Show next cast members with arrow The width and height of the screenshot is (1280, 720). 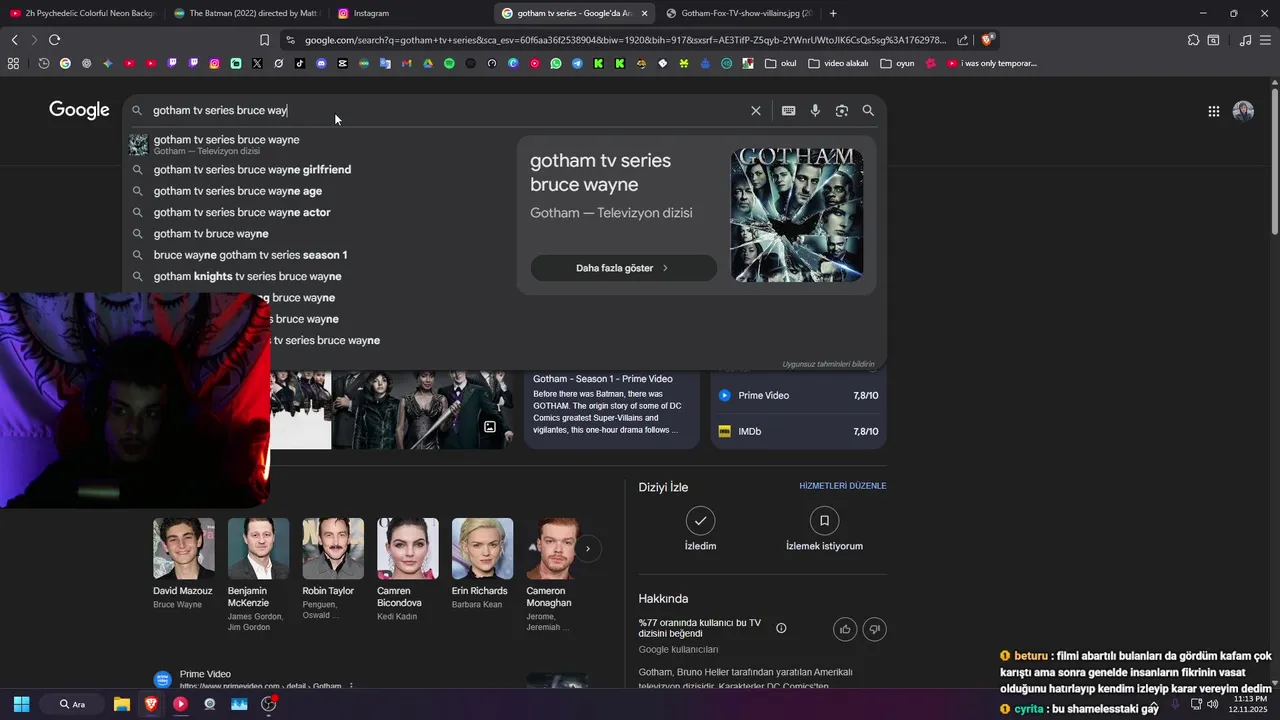[588, 549]
